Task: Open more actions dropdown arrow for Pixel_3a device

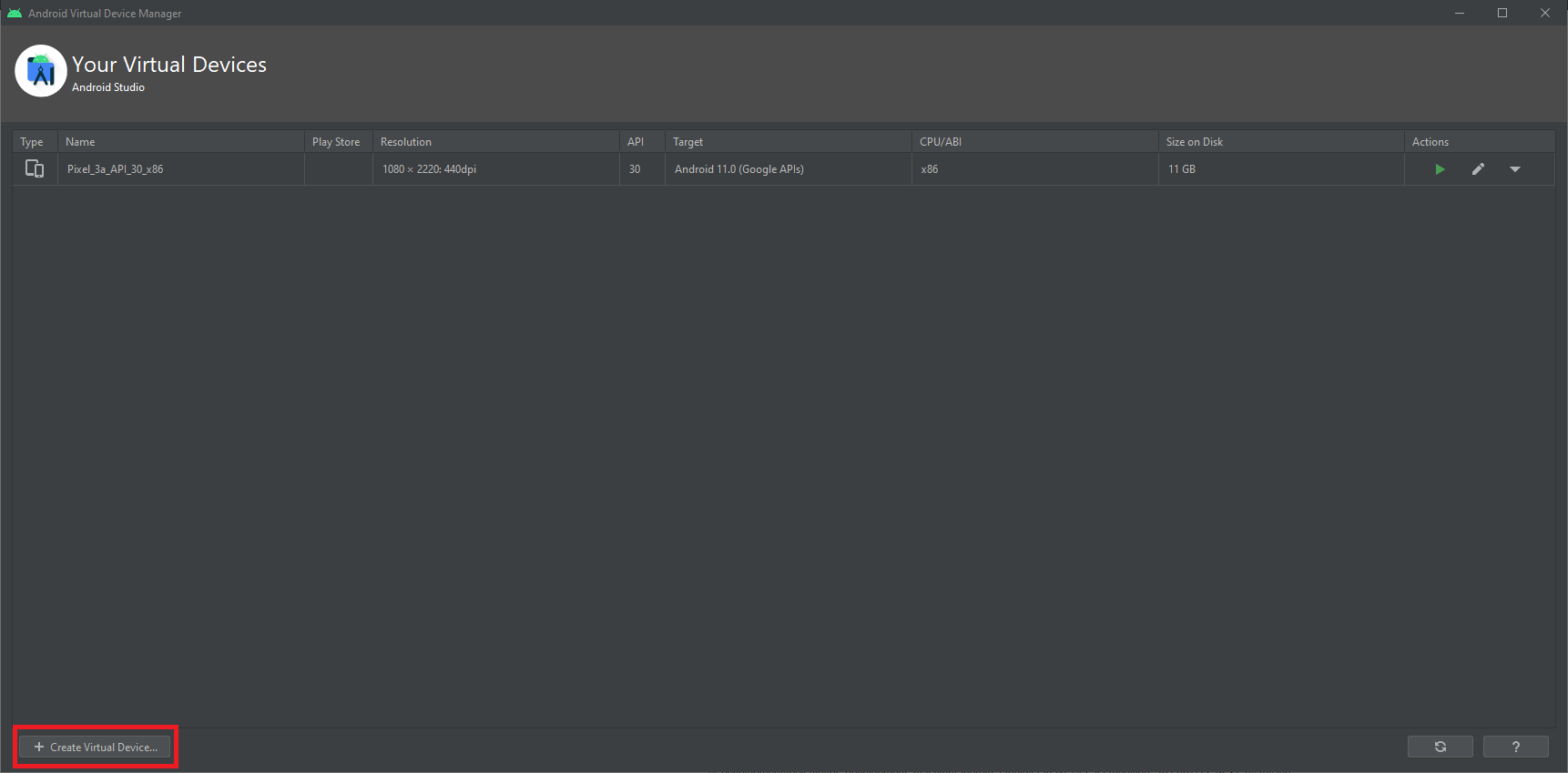Action: coord(1515,169)
